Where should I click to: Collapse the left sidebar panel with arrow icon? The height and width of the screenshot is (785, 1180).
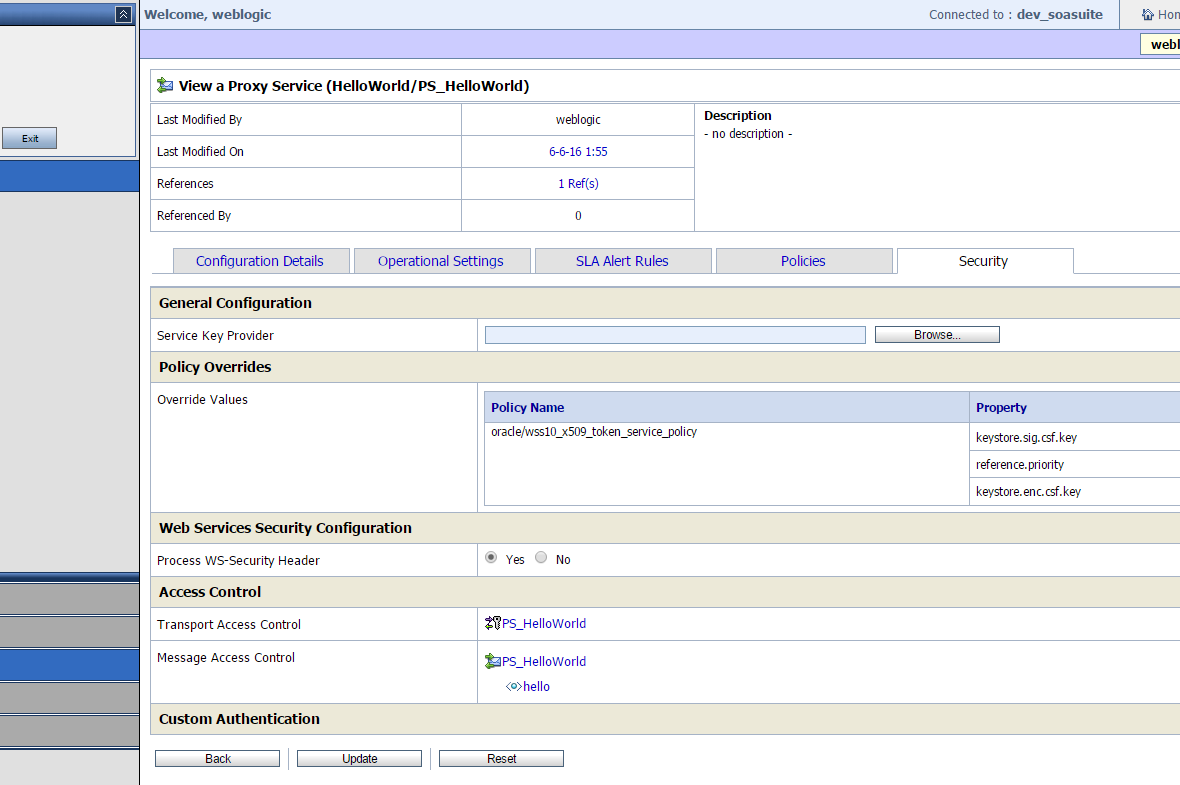coord(122,14)
